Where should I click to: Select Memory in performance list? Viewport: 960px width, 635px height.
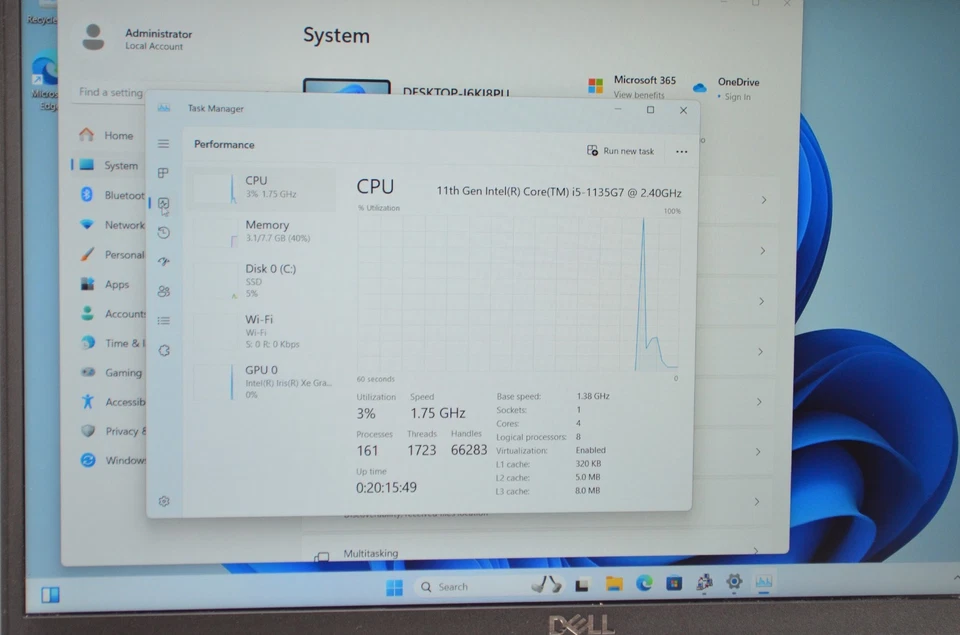pyautogui.click(x=263, y=231)
